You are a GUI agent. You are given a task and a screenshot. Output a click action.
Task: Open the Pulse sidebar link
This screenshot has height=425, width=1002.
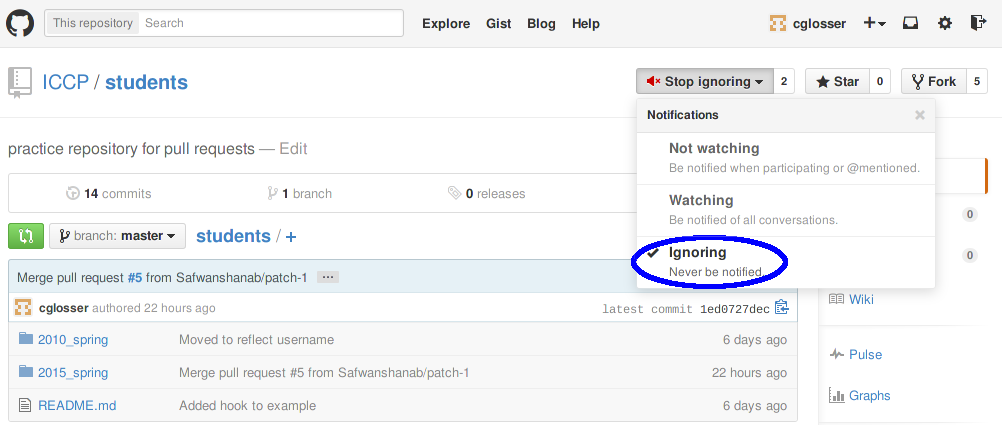tap(865, 355)
